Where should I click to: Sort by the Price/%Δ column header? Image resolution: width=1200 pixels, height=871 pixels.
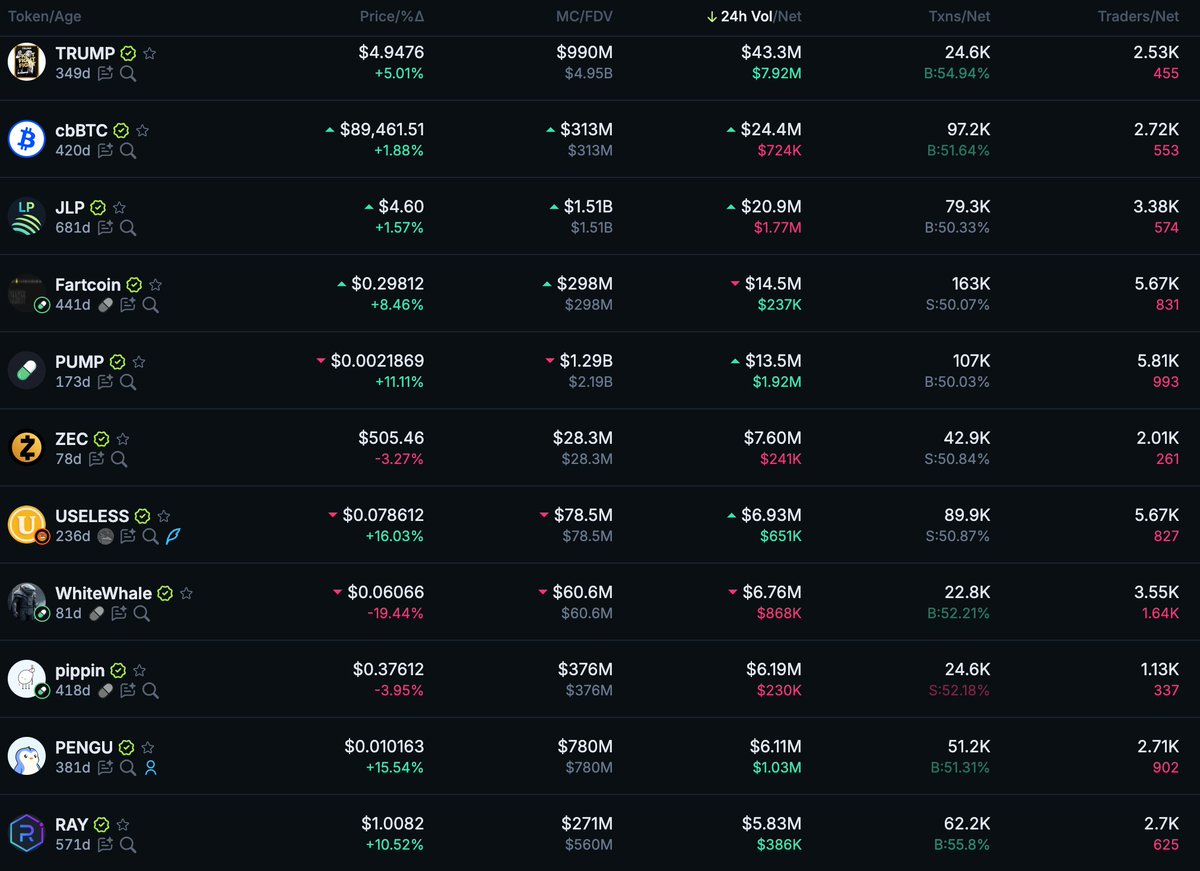coord(394,17)
